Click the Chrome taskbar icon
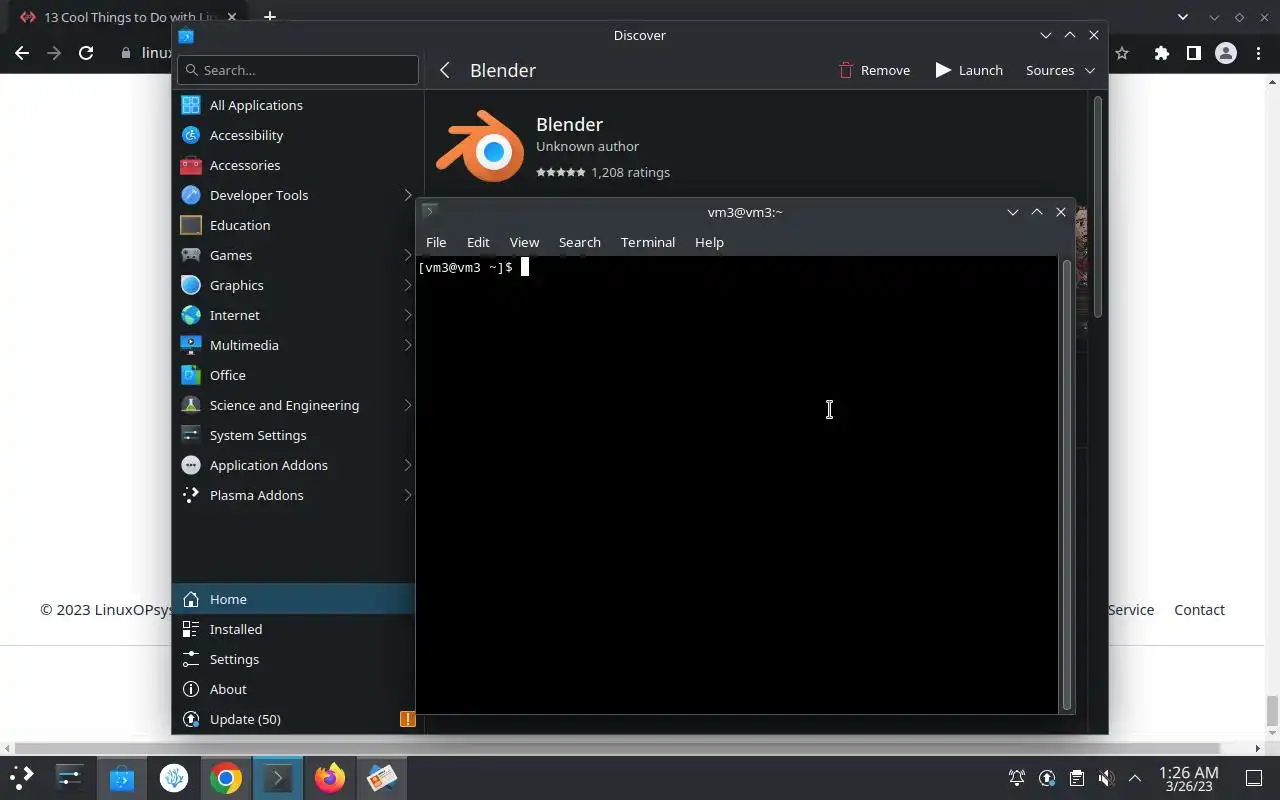The image size is (1280, 800). 226,777
